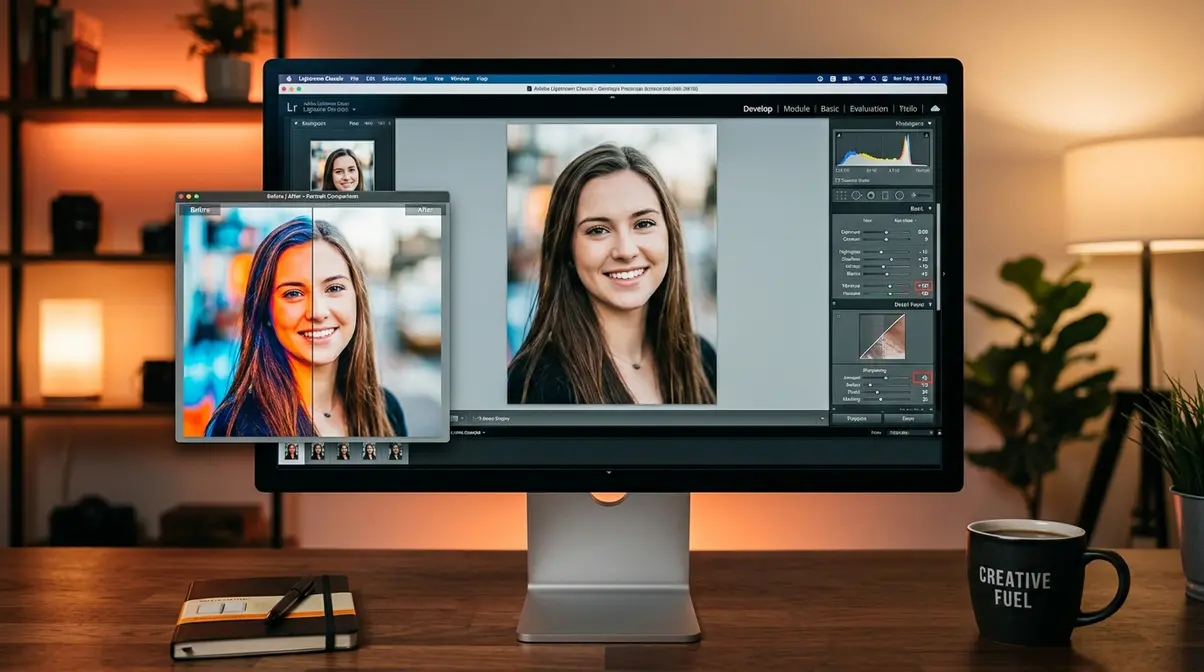Collapse the Basic panel triangle
The image size is (1204, 672).
pyautogui.click(x=930, y=208)
